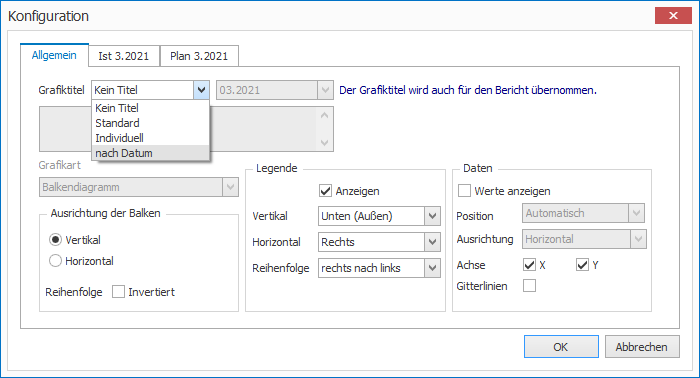Open the Legende Horizontal 'Rechts' dropdown
The width and height of the screenshot is (700, 378).
[432, 242]
